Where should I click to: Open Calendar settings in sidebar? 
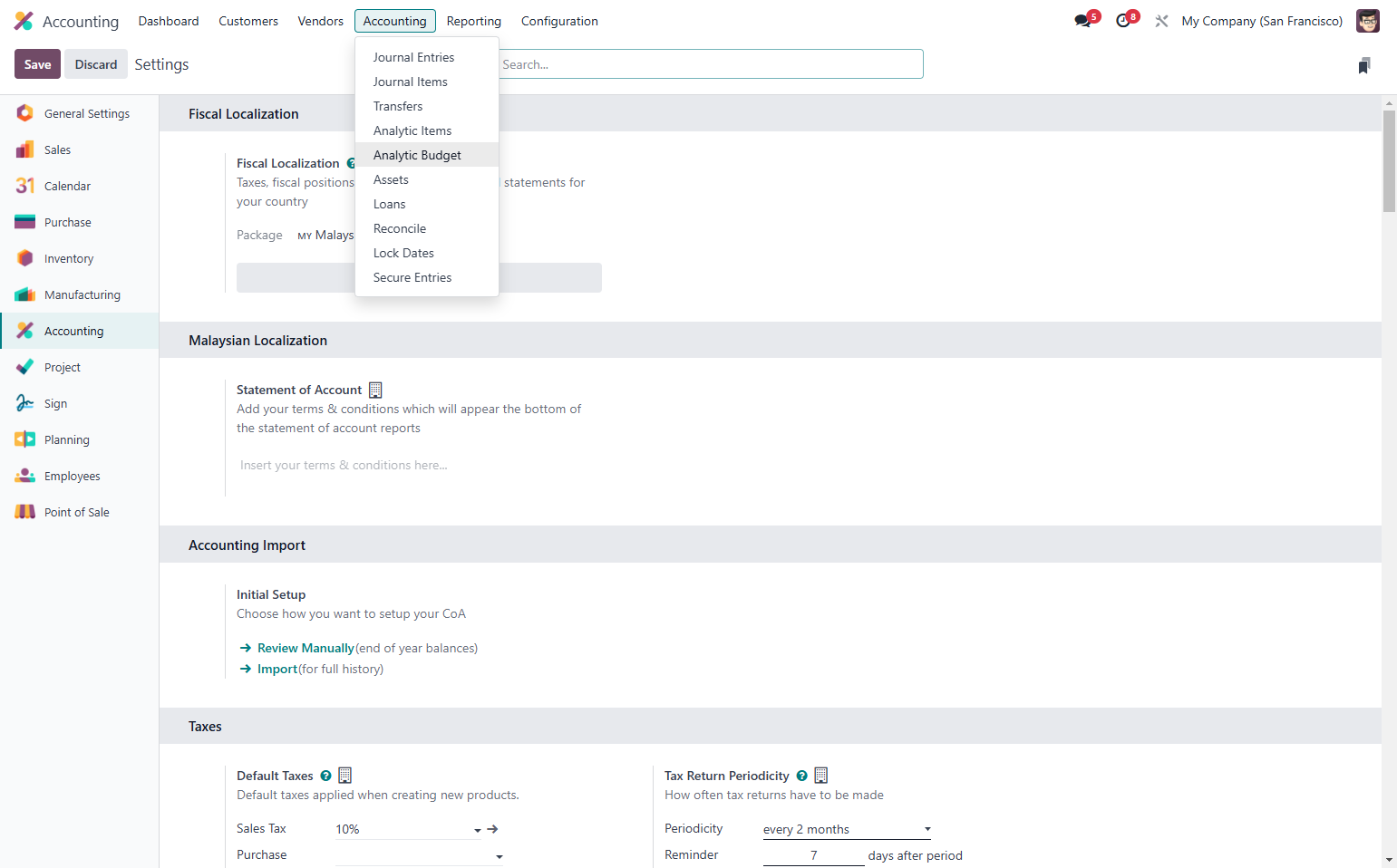coord(80,186)
